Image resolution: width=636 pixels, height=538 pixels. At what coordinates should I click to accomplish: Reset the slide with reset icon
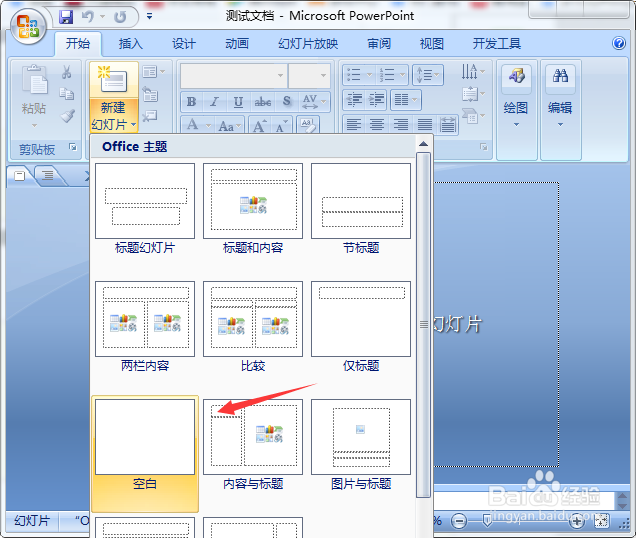(x=150, y=95)
